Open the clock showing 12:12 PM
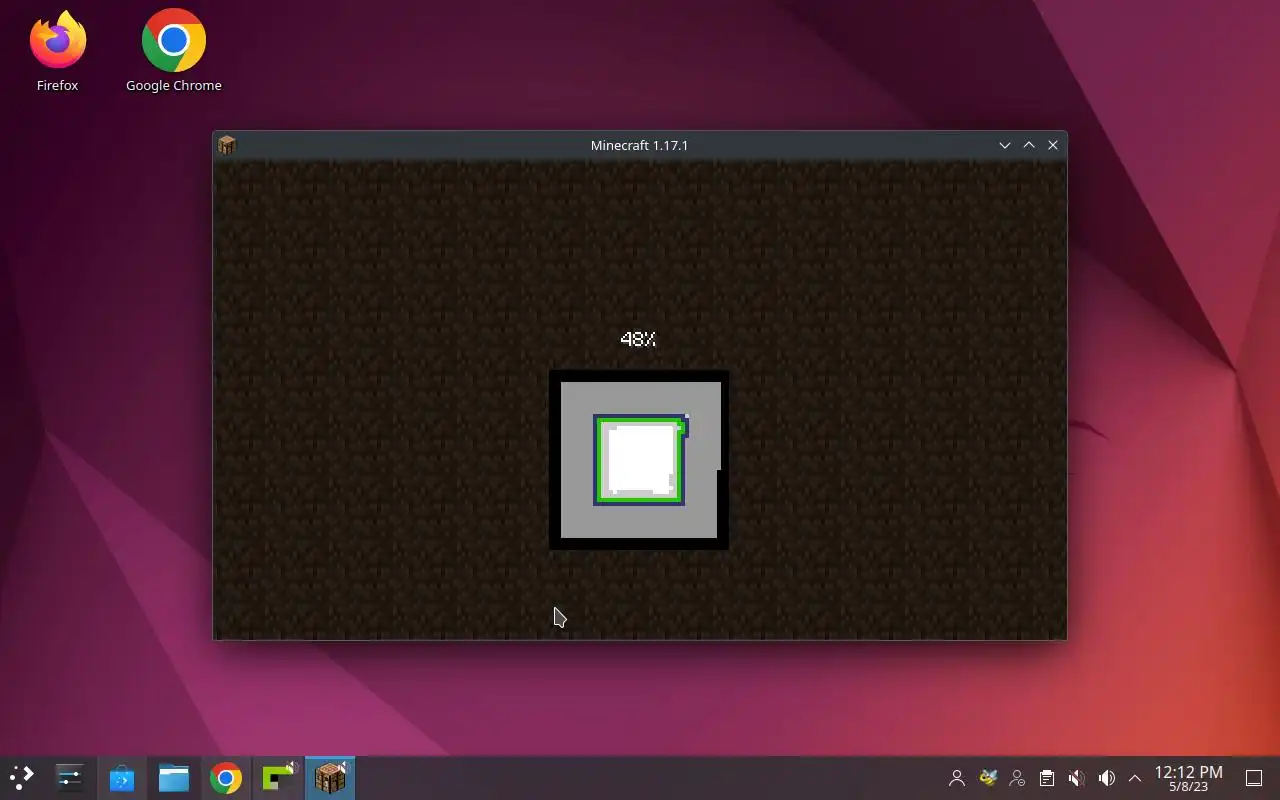This screenshot has height=800, width=1280. [1189, 778]
